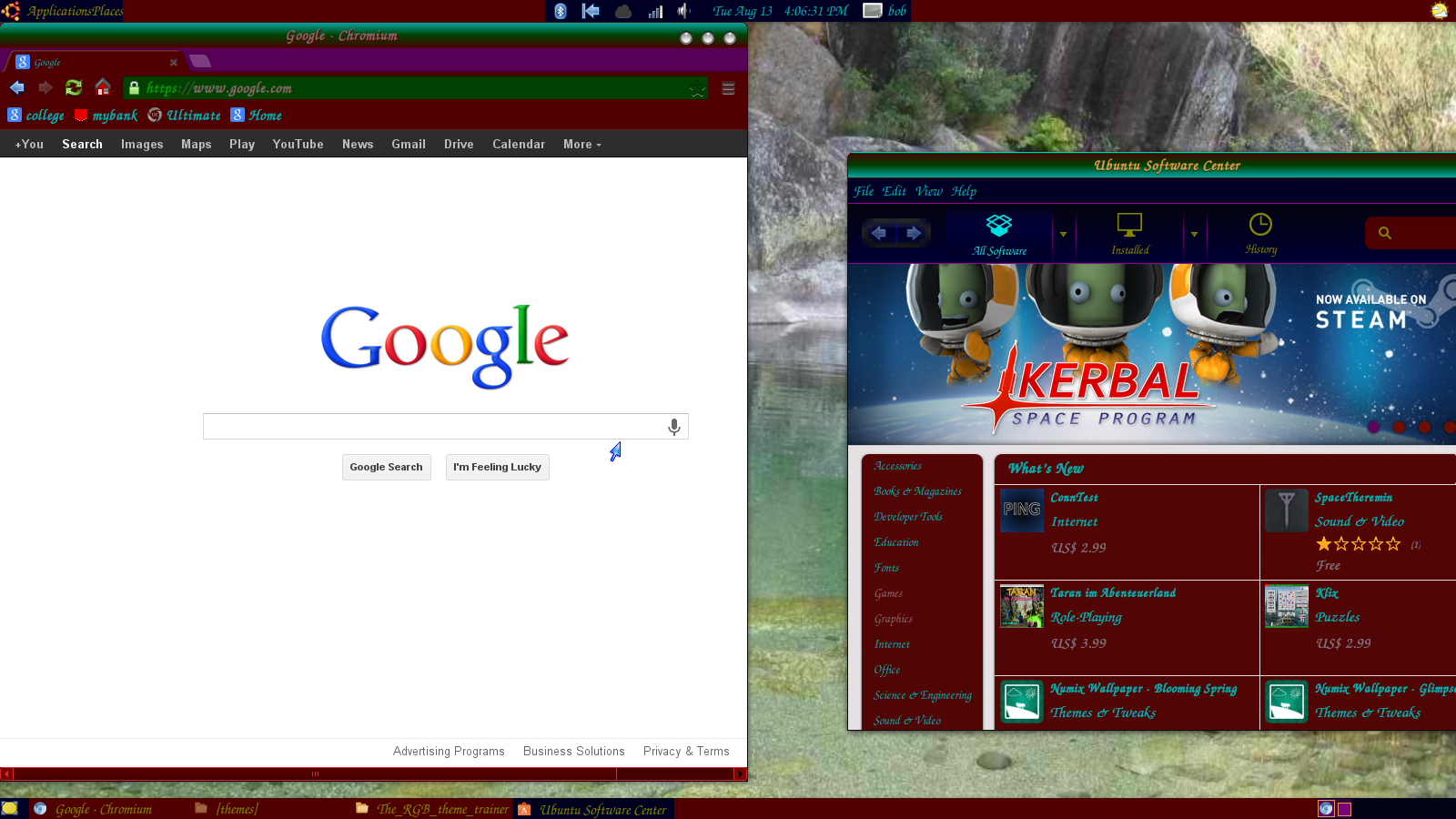The image size is (1456, 819).
Task: Click the I'm Feeling Lucky button
Action: pos(497,467)
